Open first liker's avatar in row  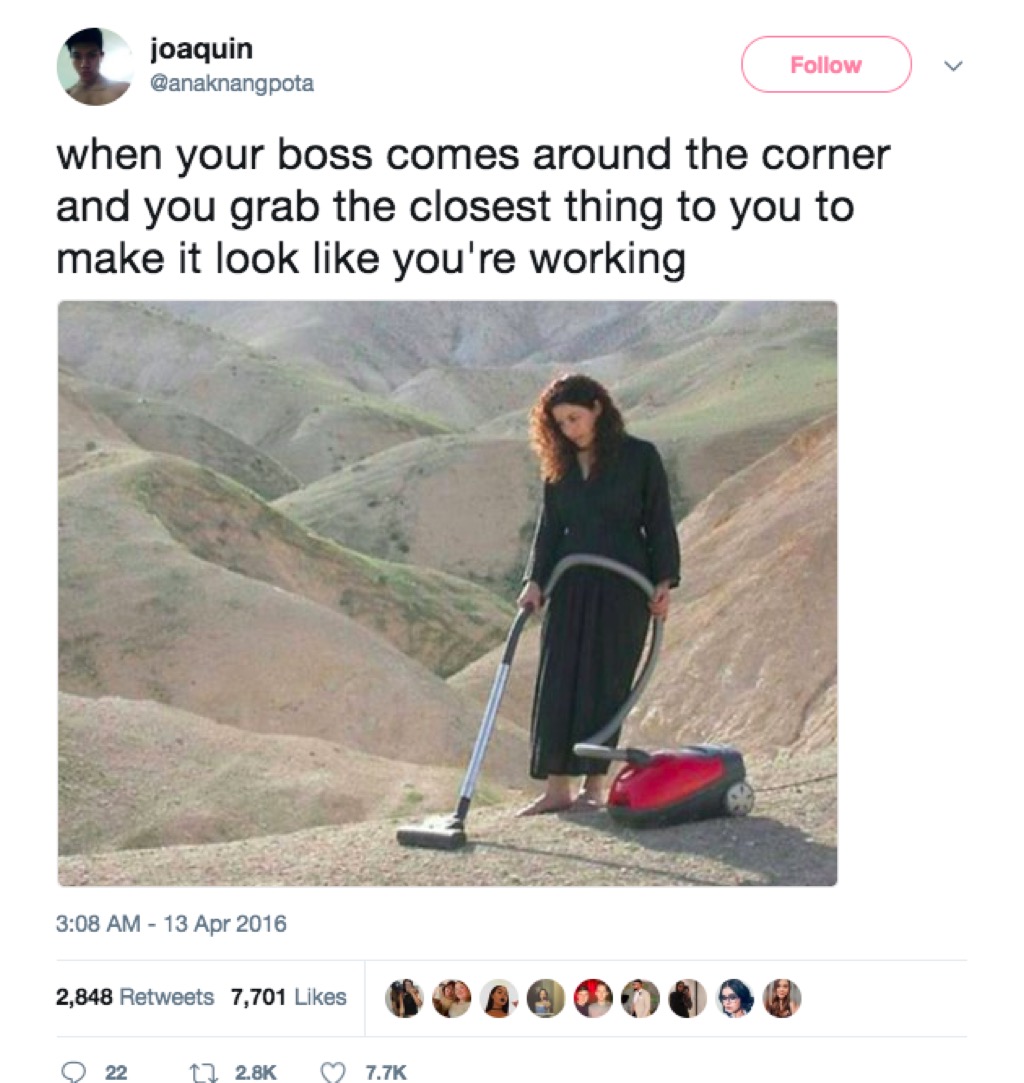[404, 998]
